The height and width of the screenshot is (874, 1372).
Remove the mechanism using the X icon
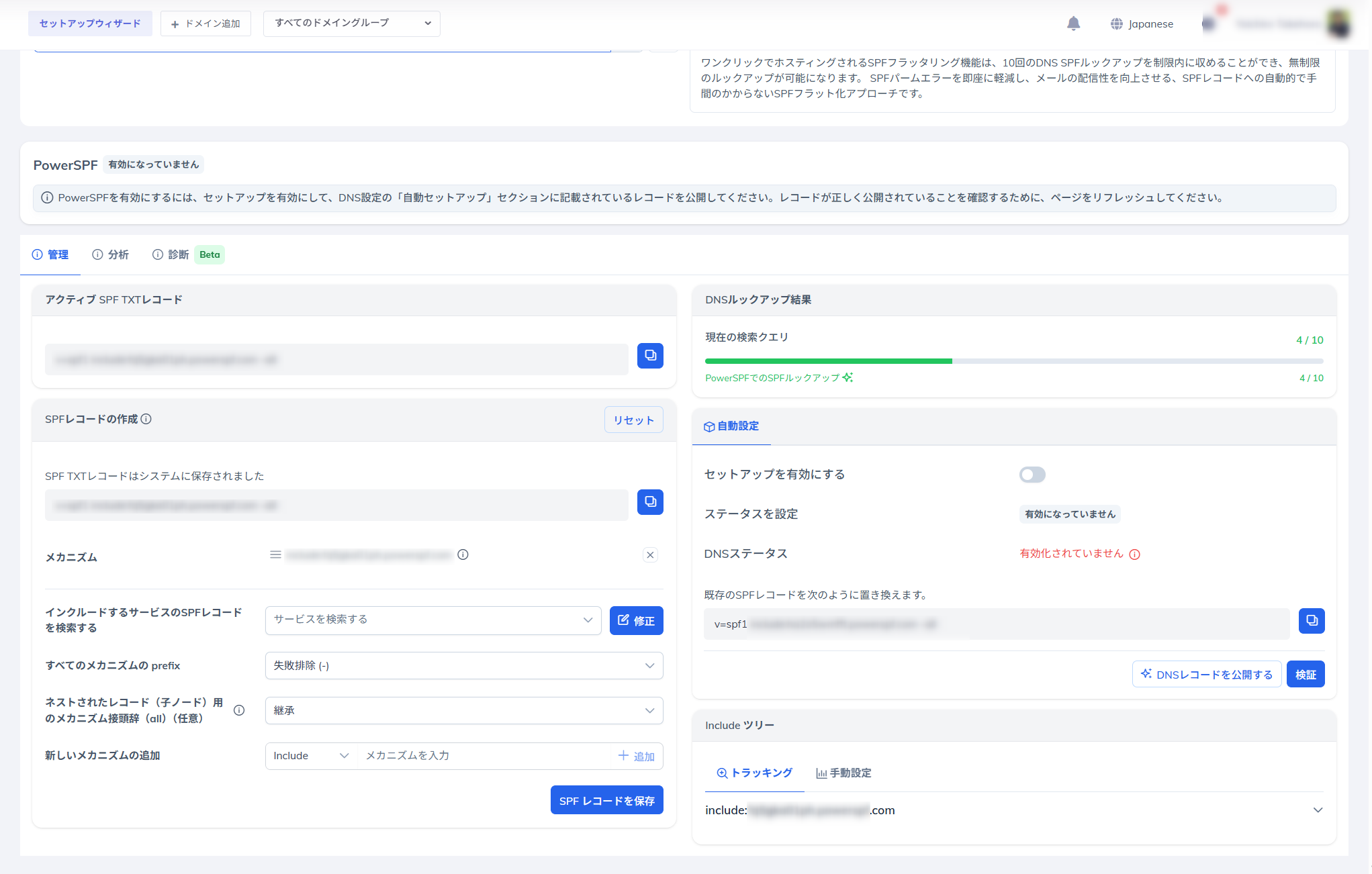click(x=649, y=555)
